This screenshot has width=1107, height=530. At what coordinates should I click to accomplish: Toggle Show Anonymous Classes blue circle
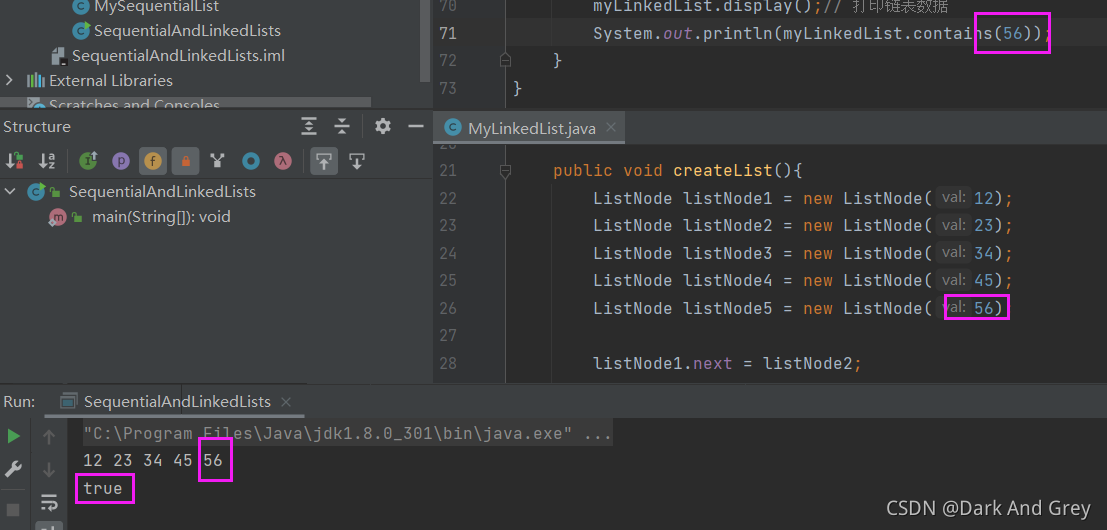click(x=251, y=161)
